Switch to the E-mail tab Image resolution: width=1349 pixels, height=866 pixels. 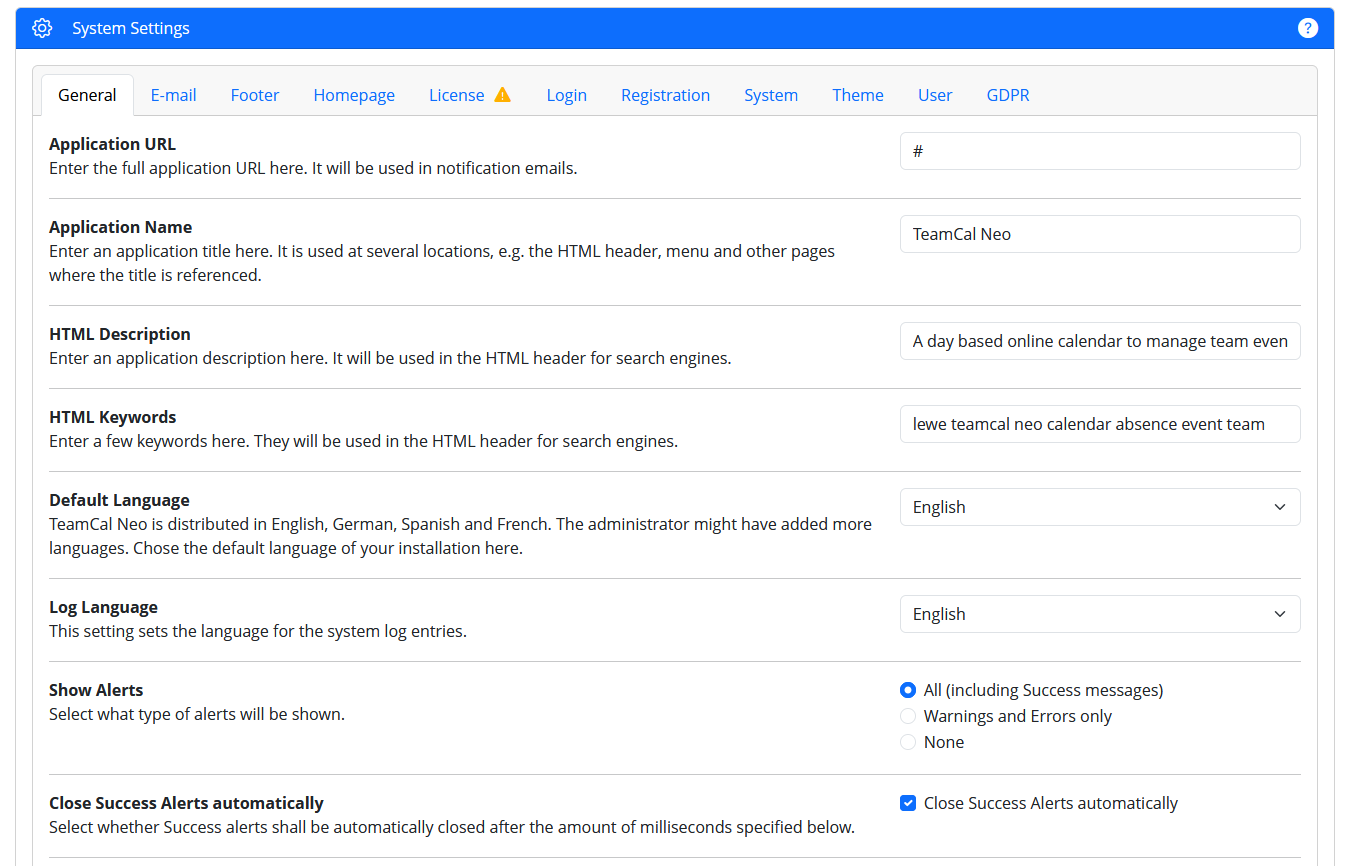pos(173,95)
